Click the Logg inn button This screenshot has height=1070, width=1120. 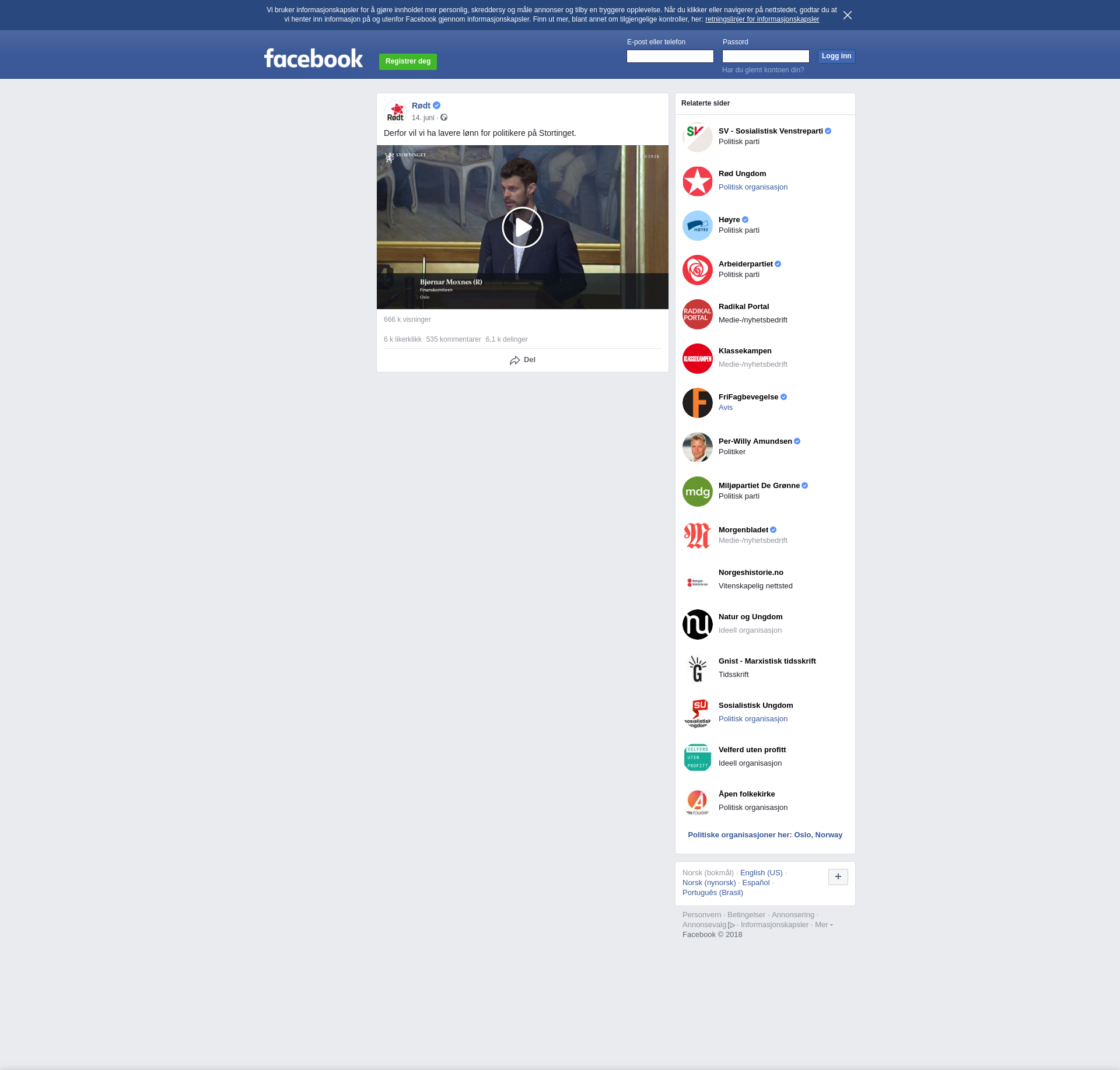836,56
